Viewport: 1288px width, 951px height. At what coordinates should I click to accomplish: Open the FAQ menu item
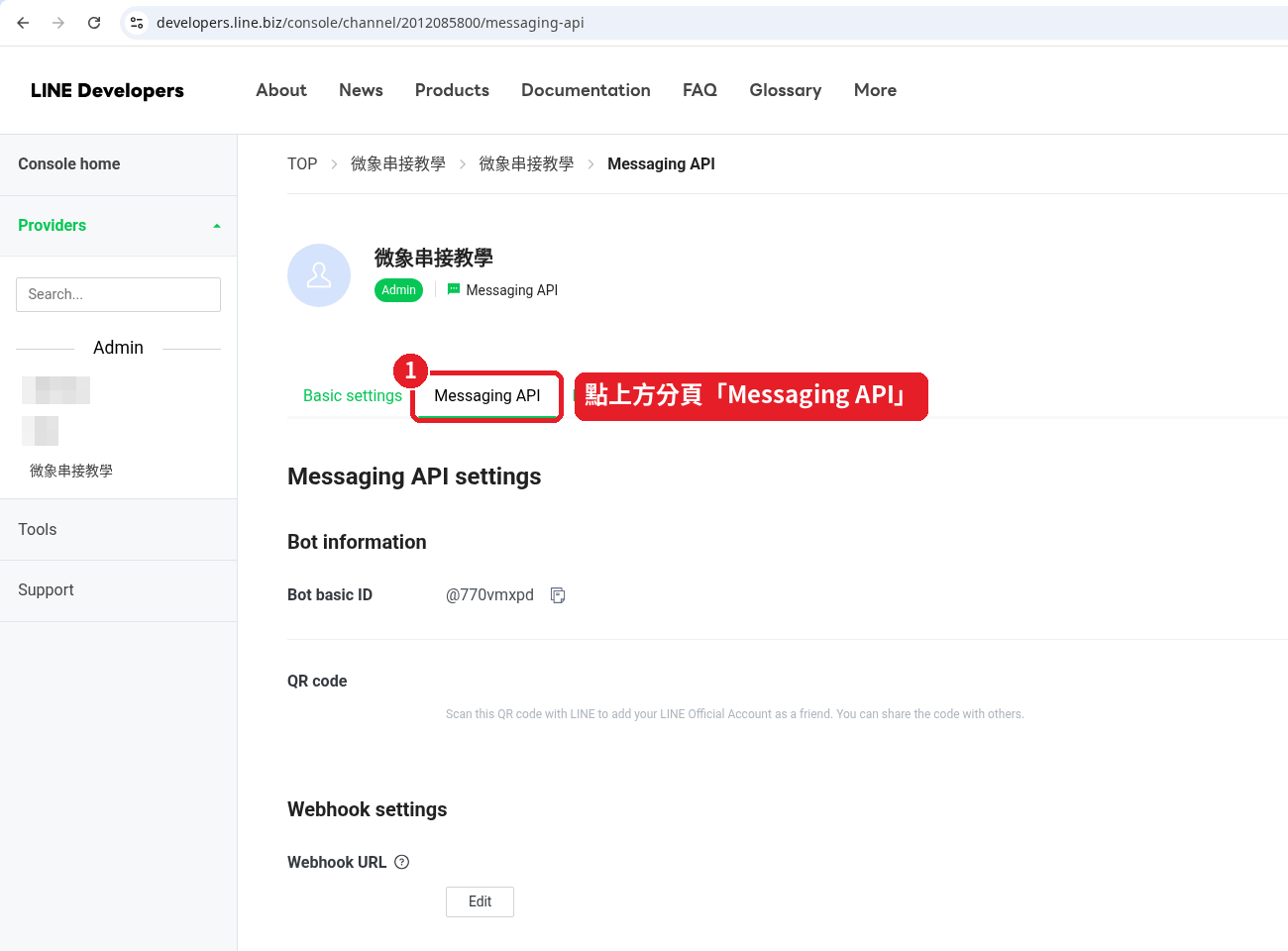pos(699,90)
